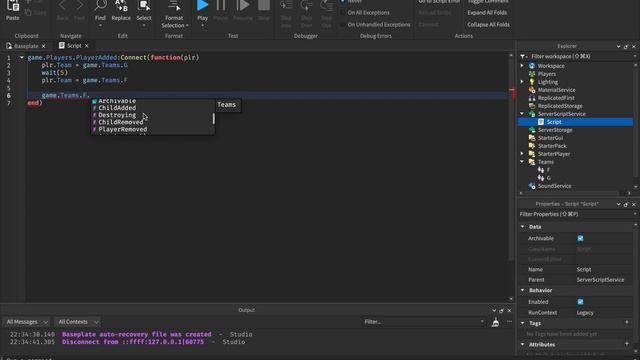
Task: Close the Baseplate tab
Action: [x=43, y=47]
